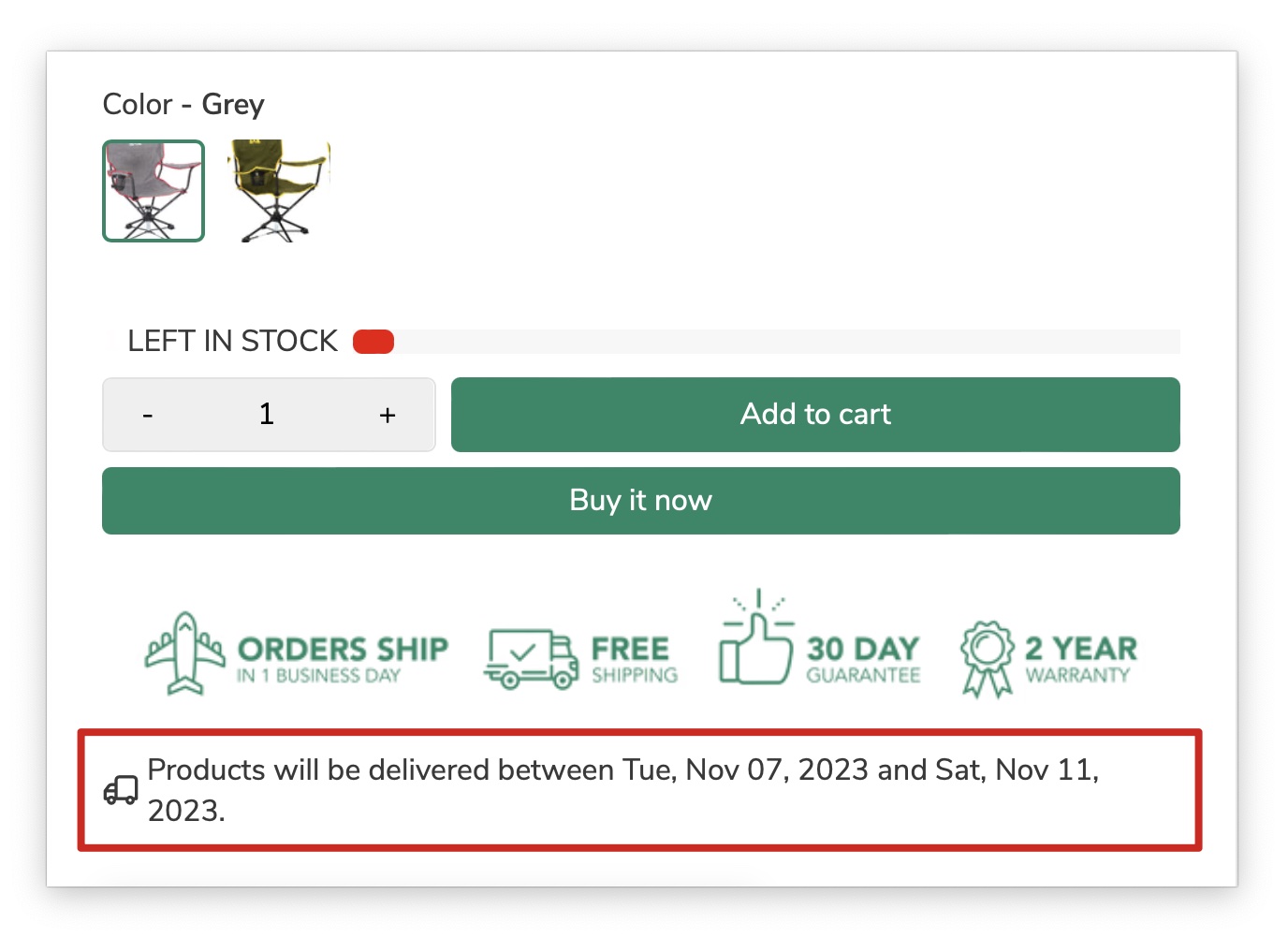Select the Grey chair color swatch

click(x=154, y=191)
